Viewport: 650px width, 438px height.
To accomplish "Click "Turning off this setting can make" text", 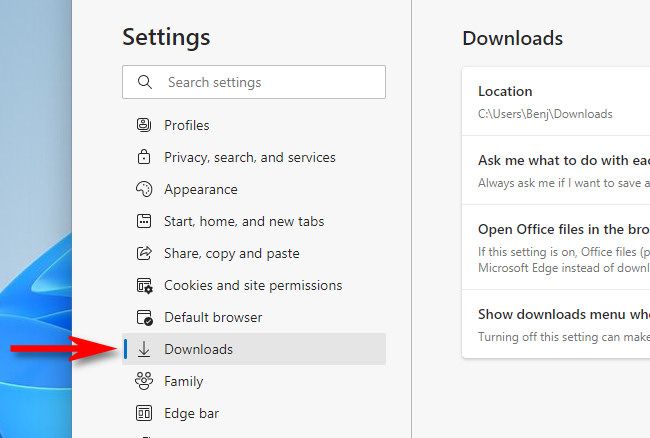I will (564, 336).
